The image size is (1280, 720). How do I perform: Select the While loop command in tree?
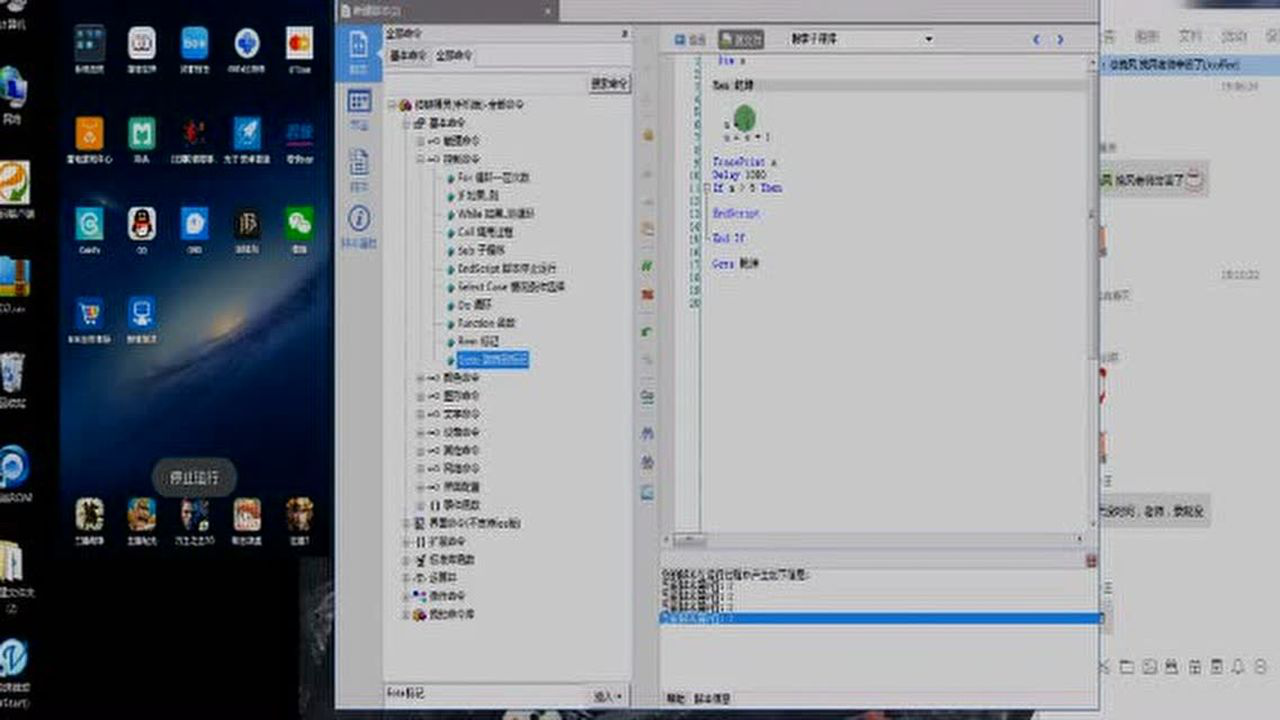click(496, 214)
